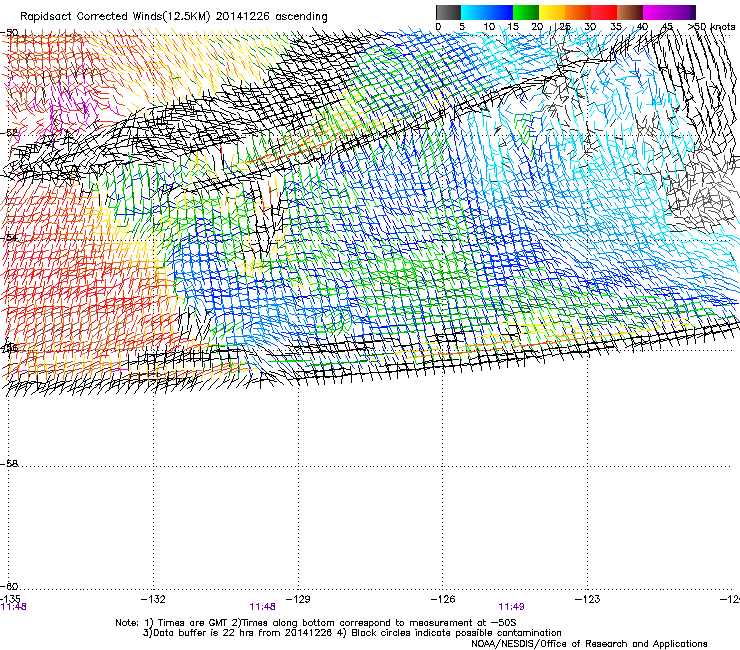Image resolution: width=740 pixels, height=650 pixels.
Task: Click the purple 11:49 time label
Action: pyautogui.click(x=511, y=607)
